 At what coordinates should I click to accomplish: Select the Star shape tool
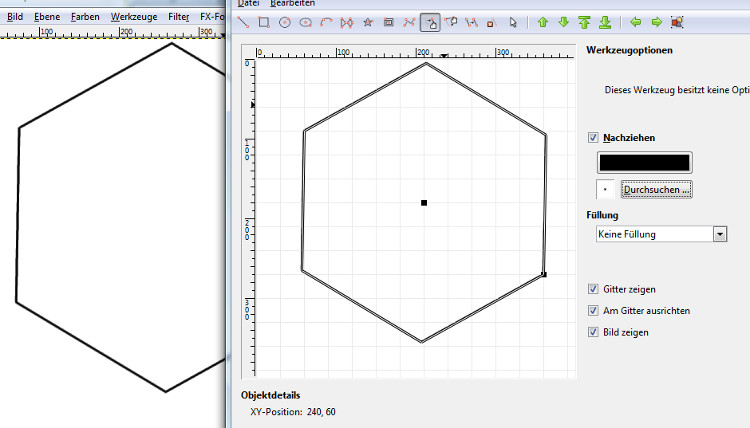(x=367, y=22)
